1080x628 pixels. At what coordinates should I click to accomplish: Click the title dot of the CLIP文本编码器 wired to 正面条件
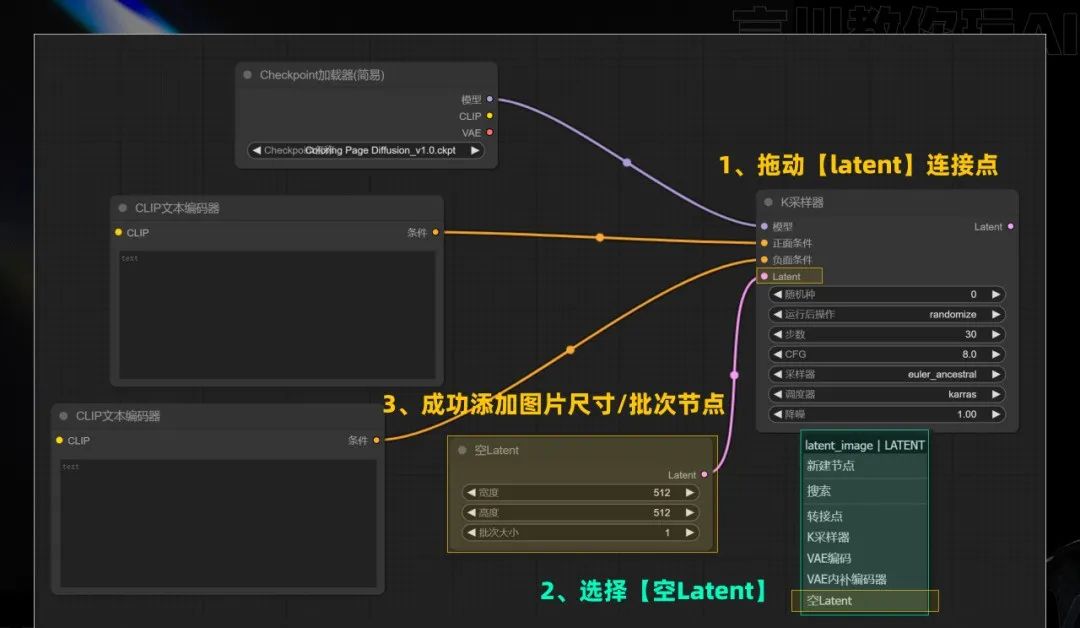click(123, 207)
